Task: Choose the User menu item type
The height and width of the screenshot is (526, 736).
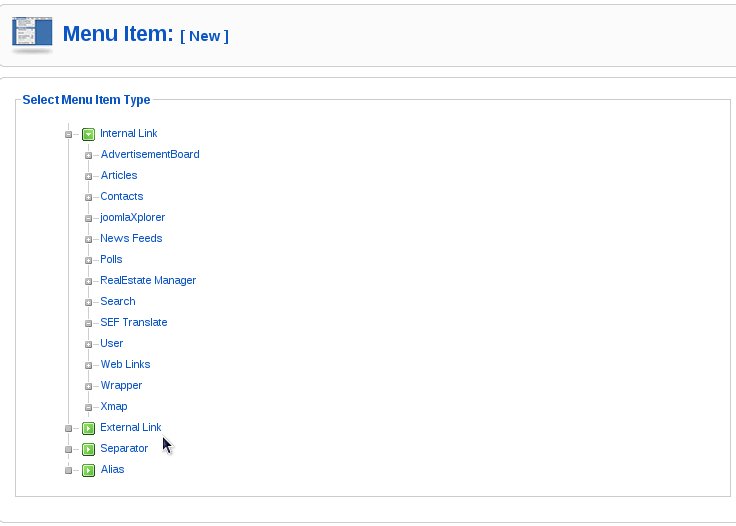Action: tap(112, 343)
